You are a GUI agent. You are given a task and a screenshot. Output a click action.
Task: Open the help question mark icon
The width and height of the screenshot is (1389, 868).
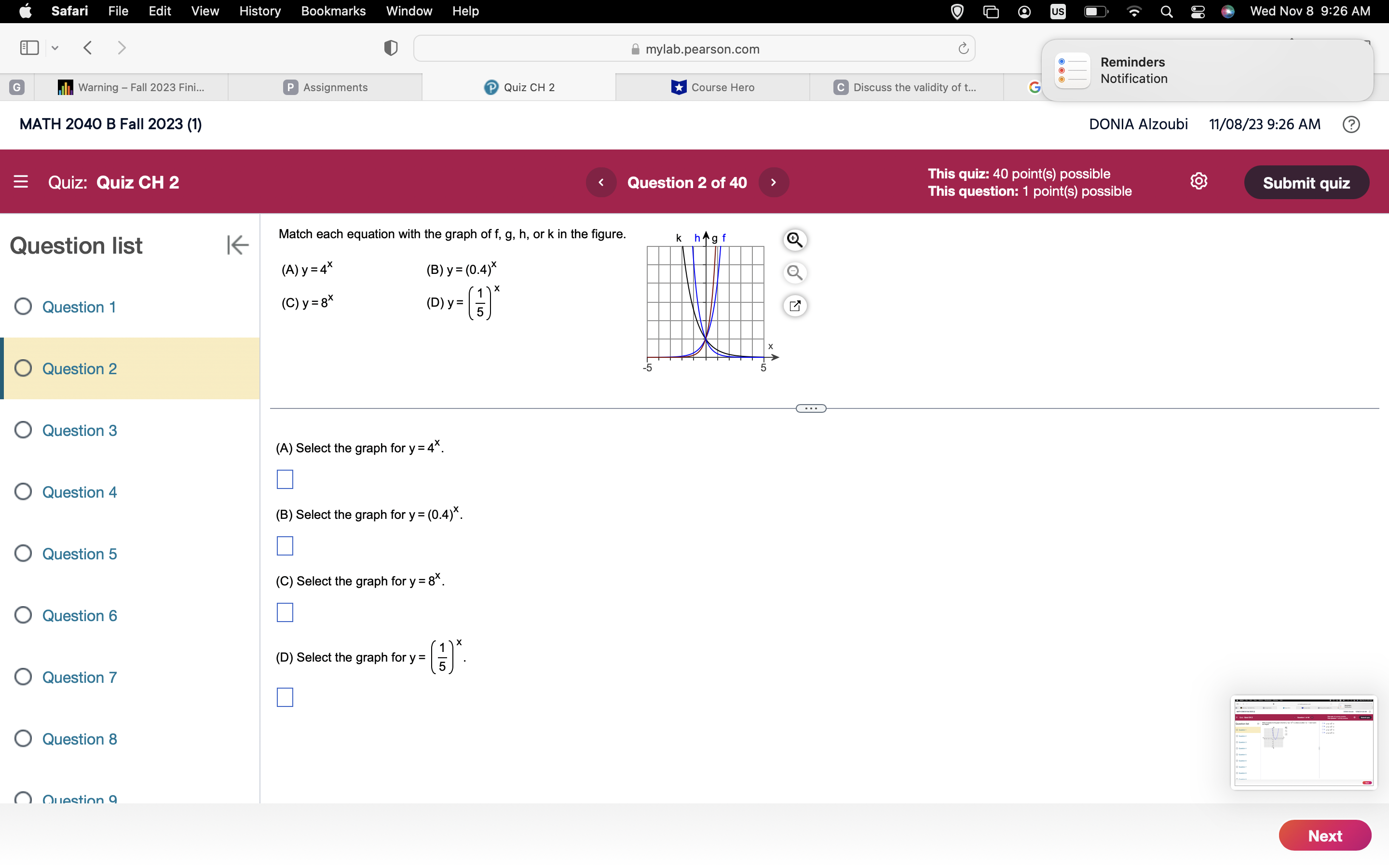pyautogui.click(x=1351, y=124)
